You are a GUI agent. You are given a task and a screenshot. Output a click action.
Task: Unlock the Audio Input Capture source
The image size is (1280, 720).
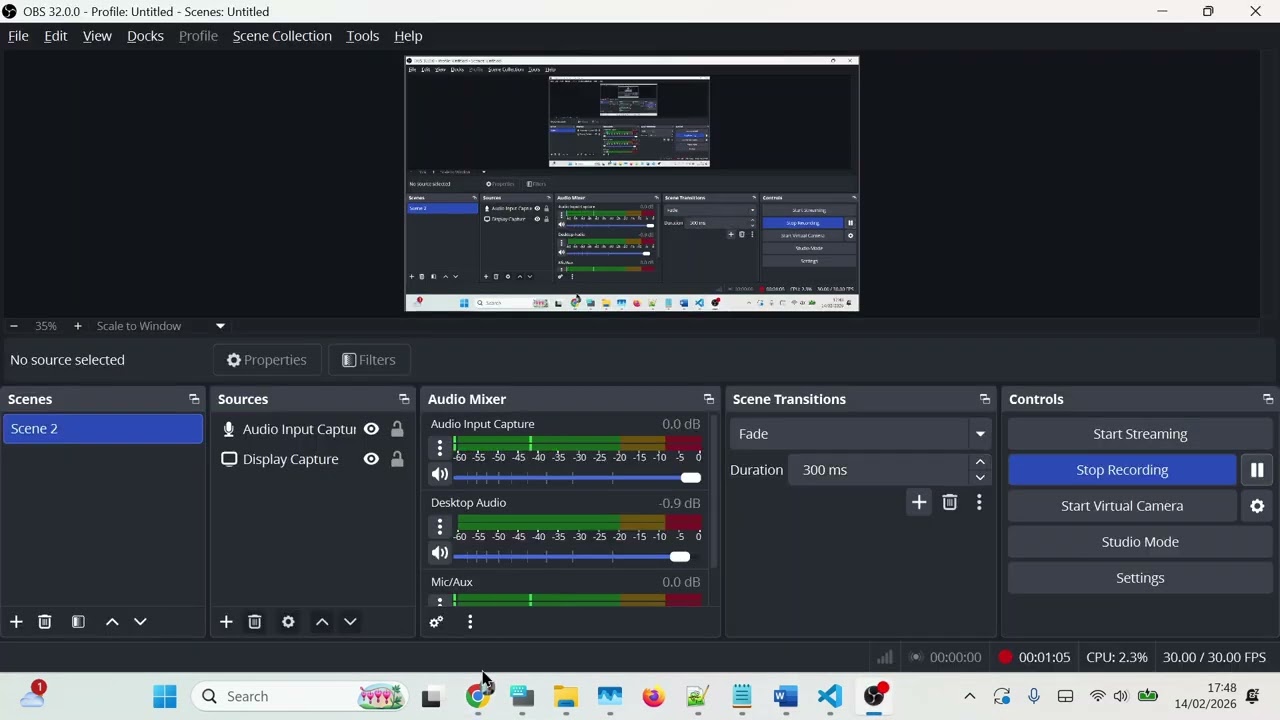pyautogui.click(x=397, y=429)
